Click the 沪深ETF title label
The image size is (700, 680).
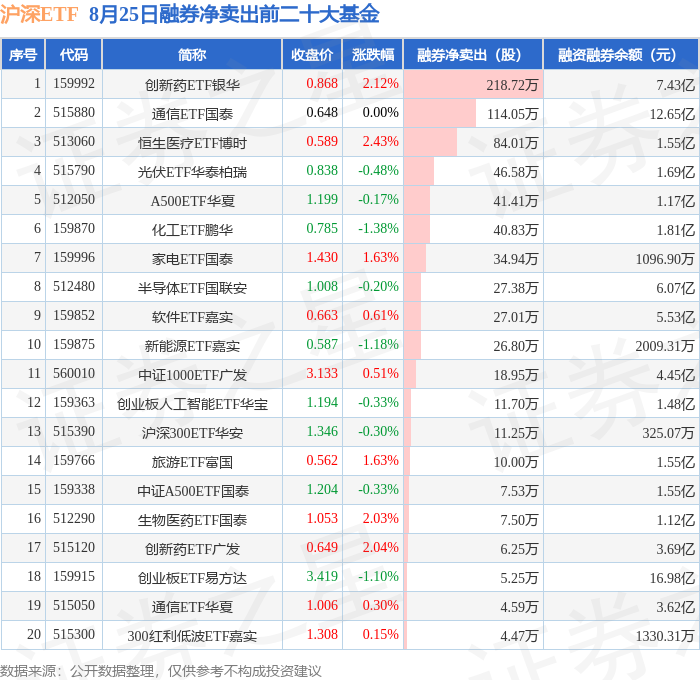pos(39,14)
